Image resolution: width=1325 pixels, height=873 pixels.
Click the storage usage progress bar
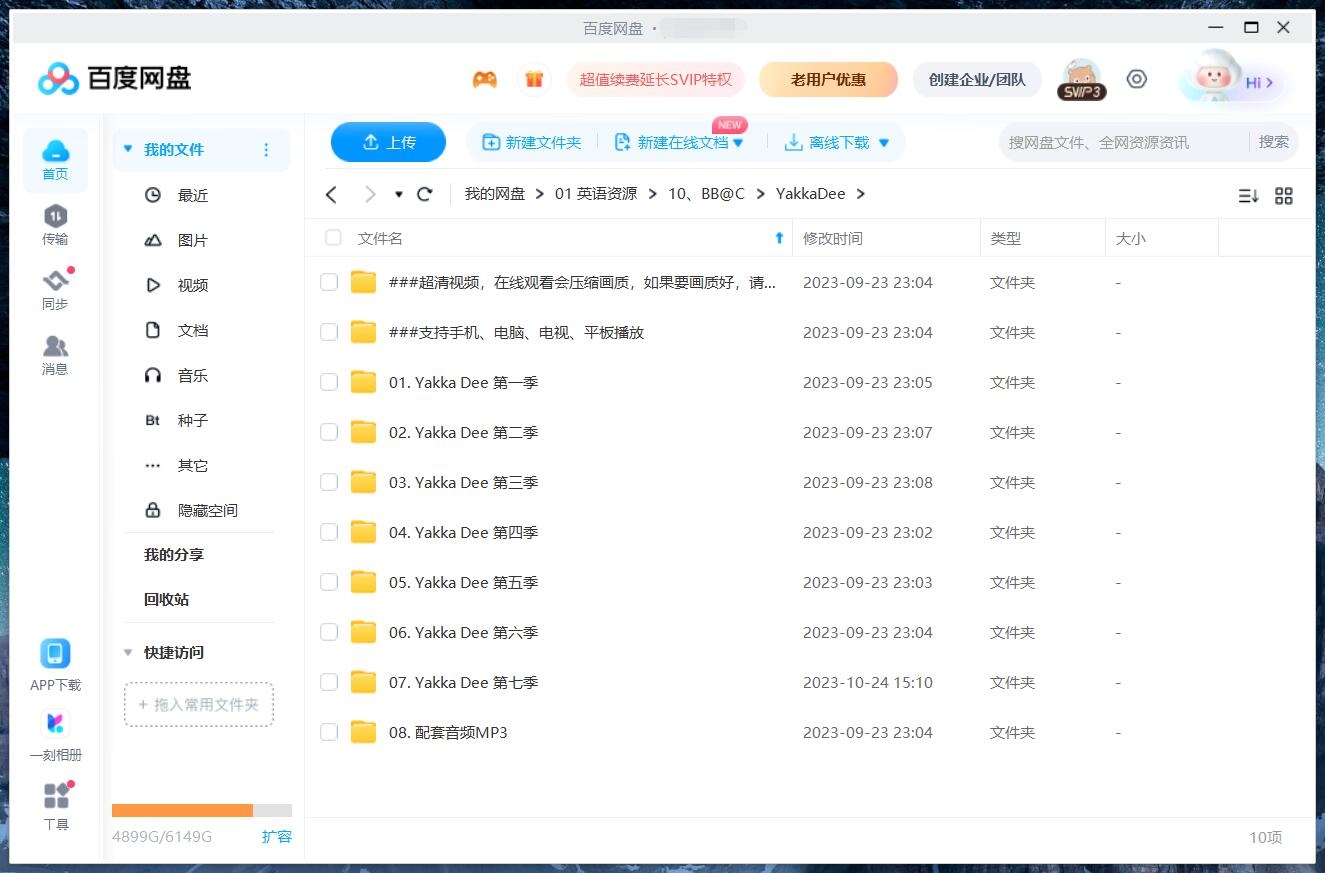pyautogui.click(x=202, y=810)
